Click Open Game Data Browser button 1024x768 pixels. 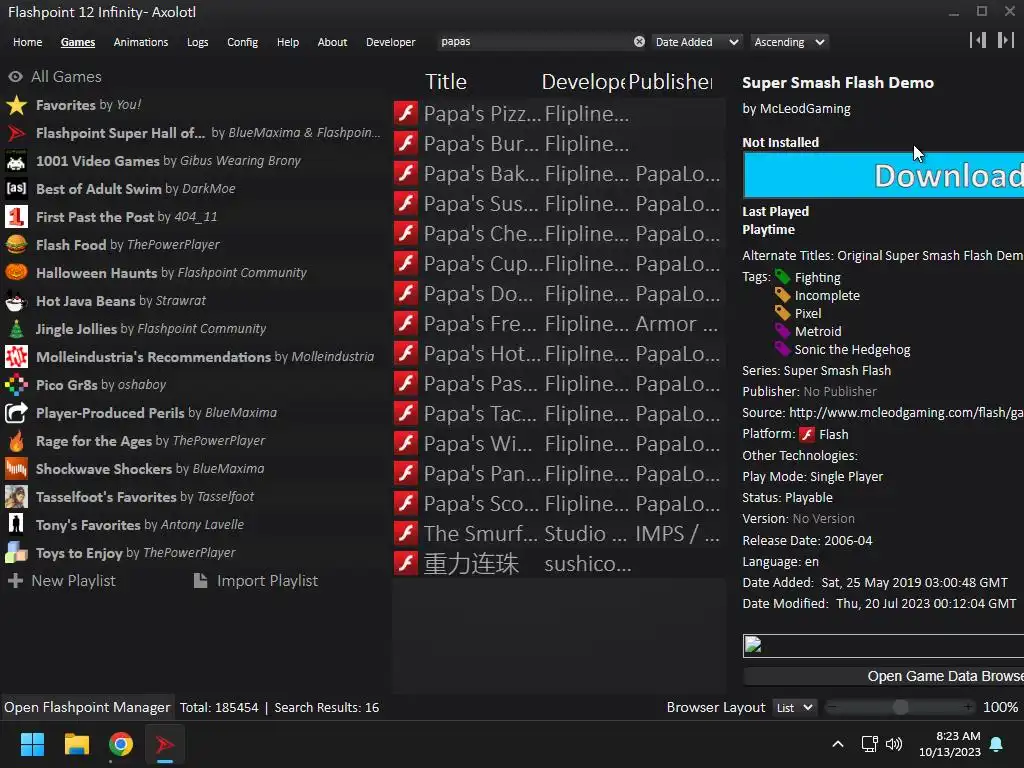884,677
